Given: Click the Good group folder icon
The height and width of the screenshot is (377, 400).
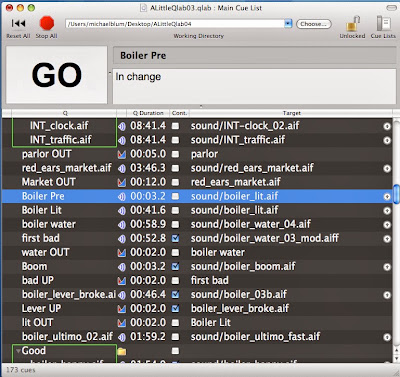Looking at the screenshot, I should click(x=122, y=351).
